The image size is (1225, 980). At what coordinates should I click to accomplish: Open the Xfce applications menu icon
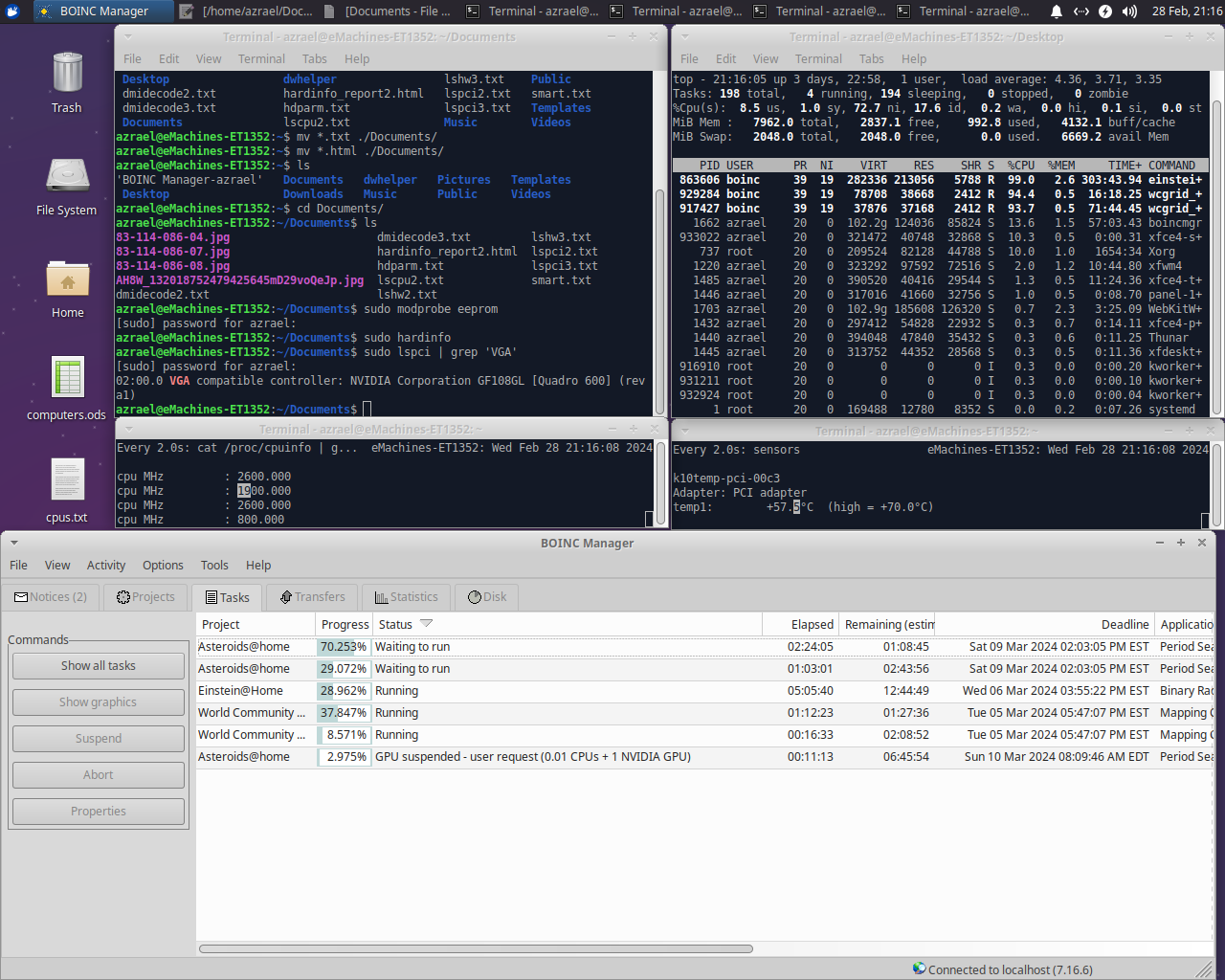pyautogui.click(x=11, y=11)
